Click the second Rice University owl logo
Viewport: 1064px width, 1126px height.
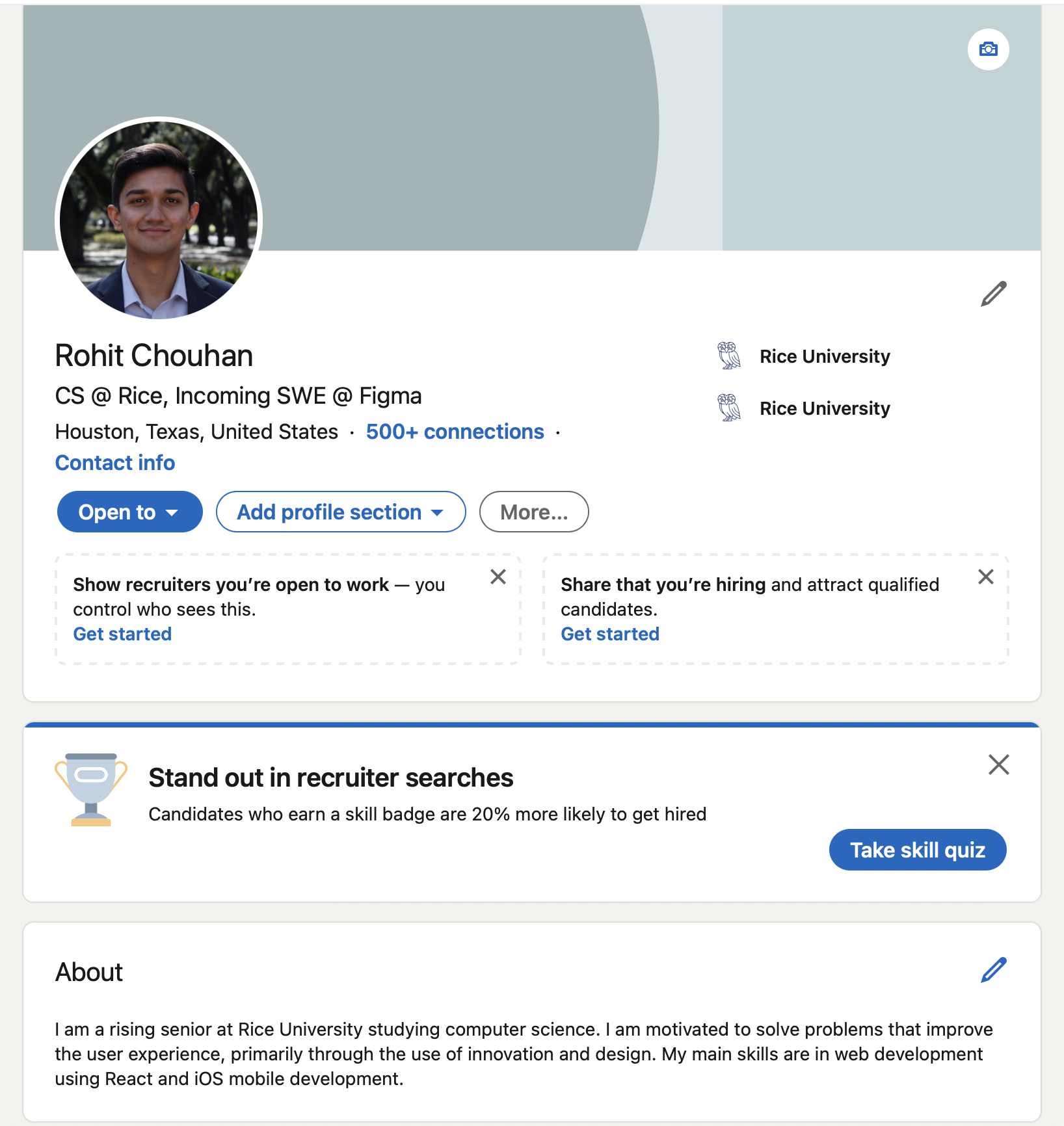click(x=729, y=408)
